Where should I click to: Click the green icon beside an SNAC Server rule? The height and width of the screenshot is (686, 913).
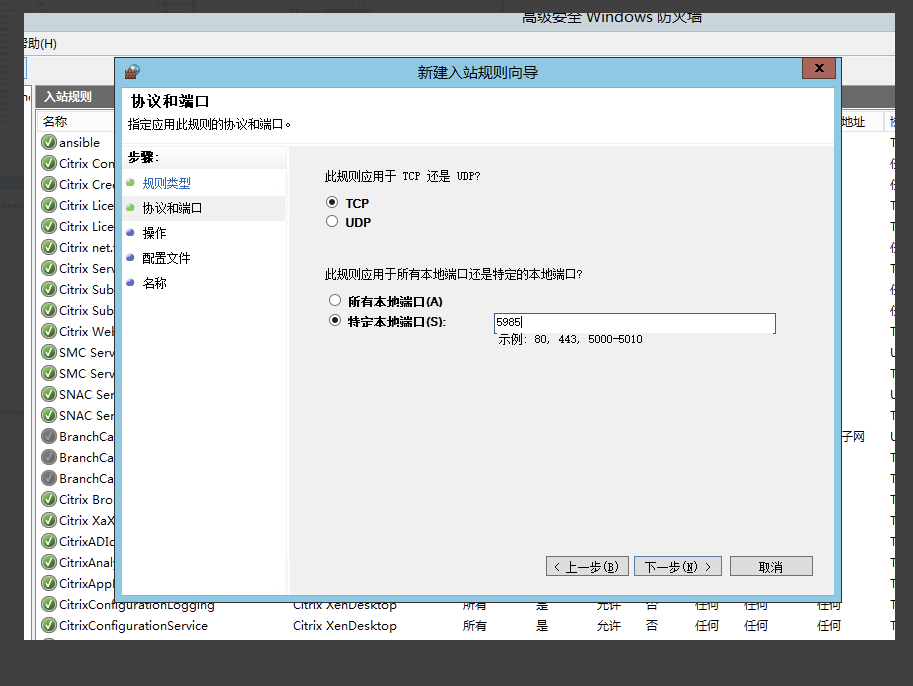coord(49,394)
